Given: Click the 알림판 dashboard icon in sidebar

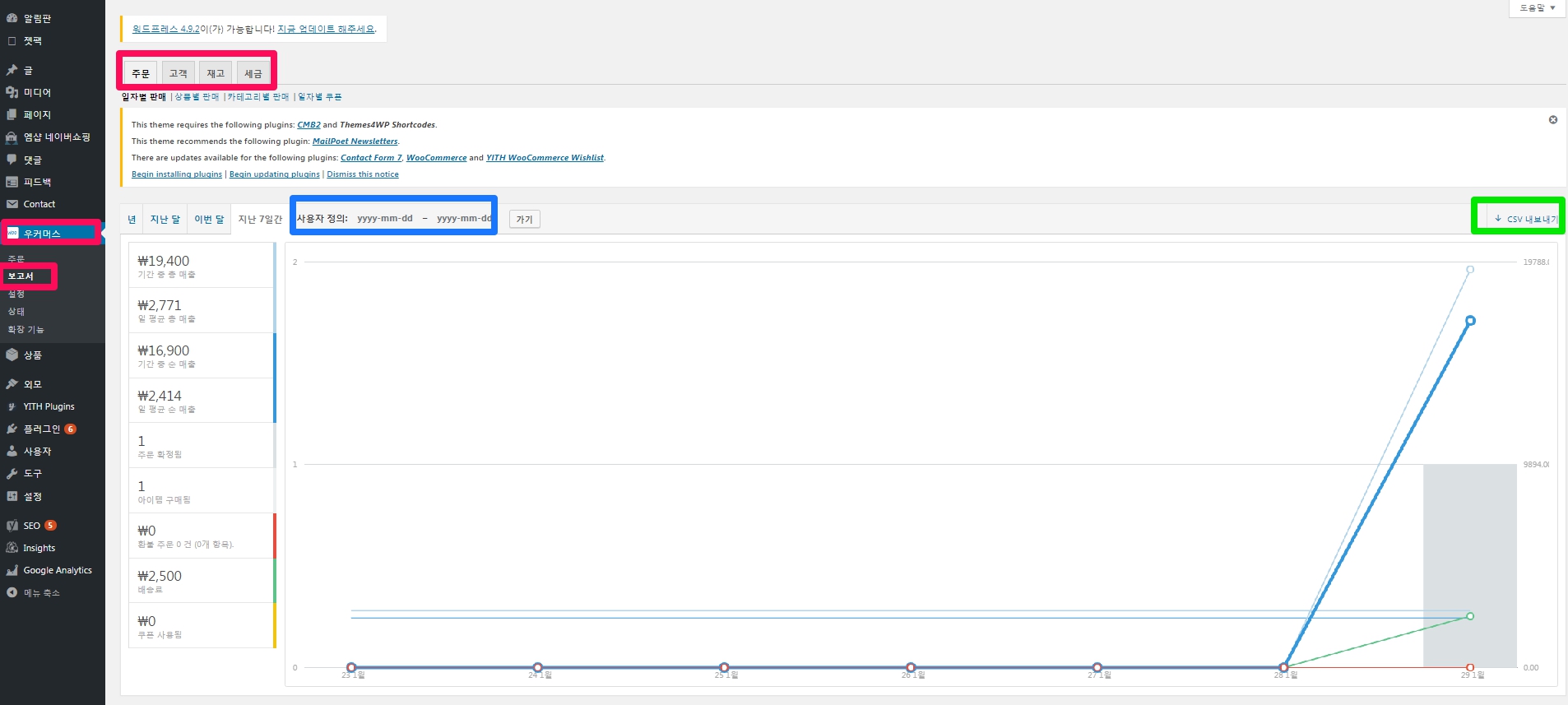Looking at the screenshot, I should tap(12, 18).
